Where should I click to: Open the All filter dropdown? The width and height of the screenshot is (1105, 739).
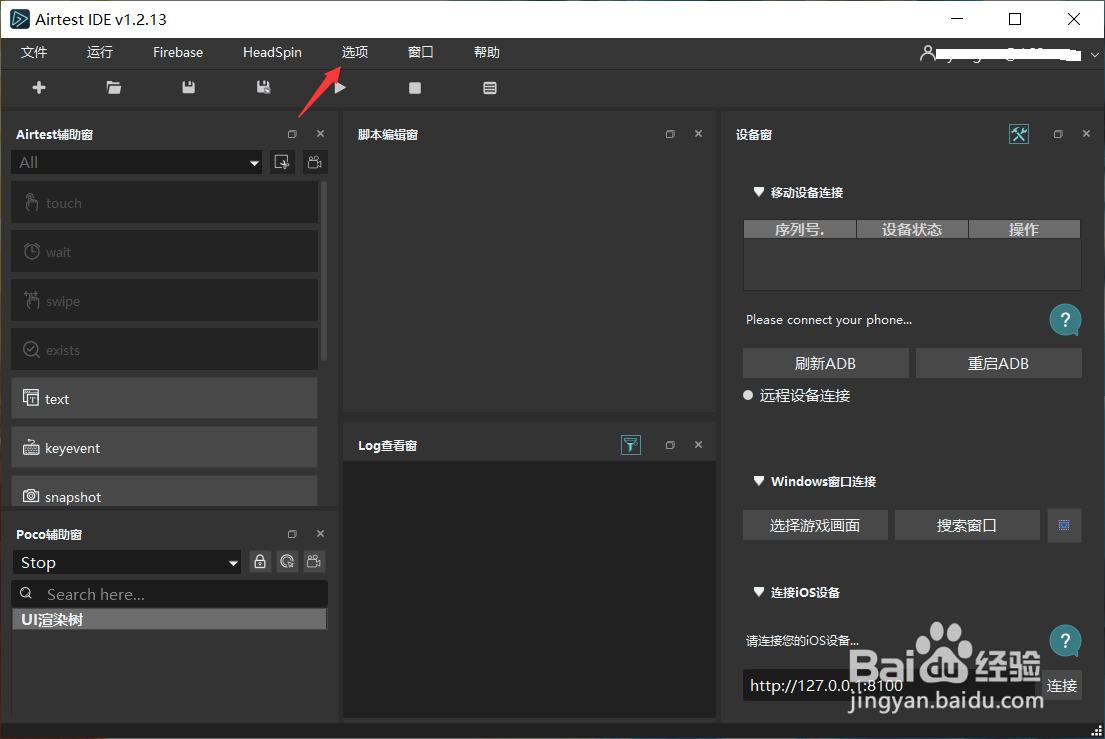pos(137,163)
